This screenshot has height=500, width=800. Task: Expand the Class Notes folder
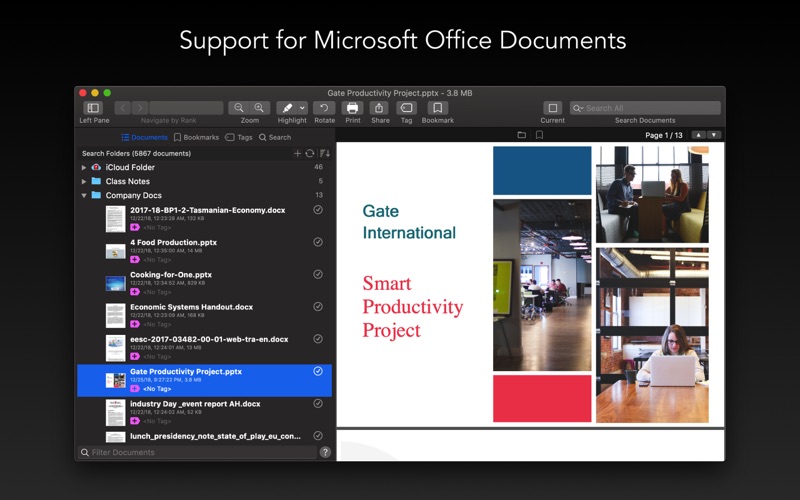pos(84,182)
